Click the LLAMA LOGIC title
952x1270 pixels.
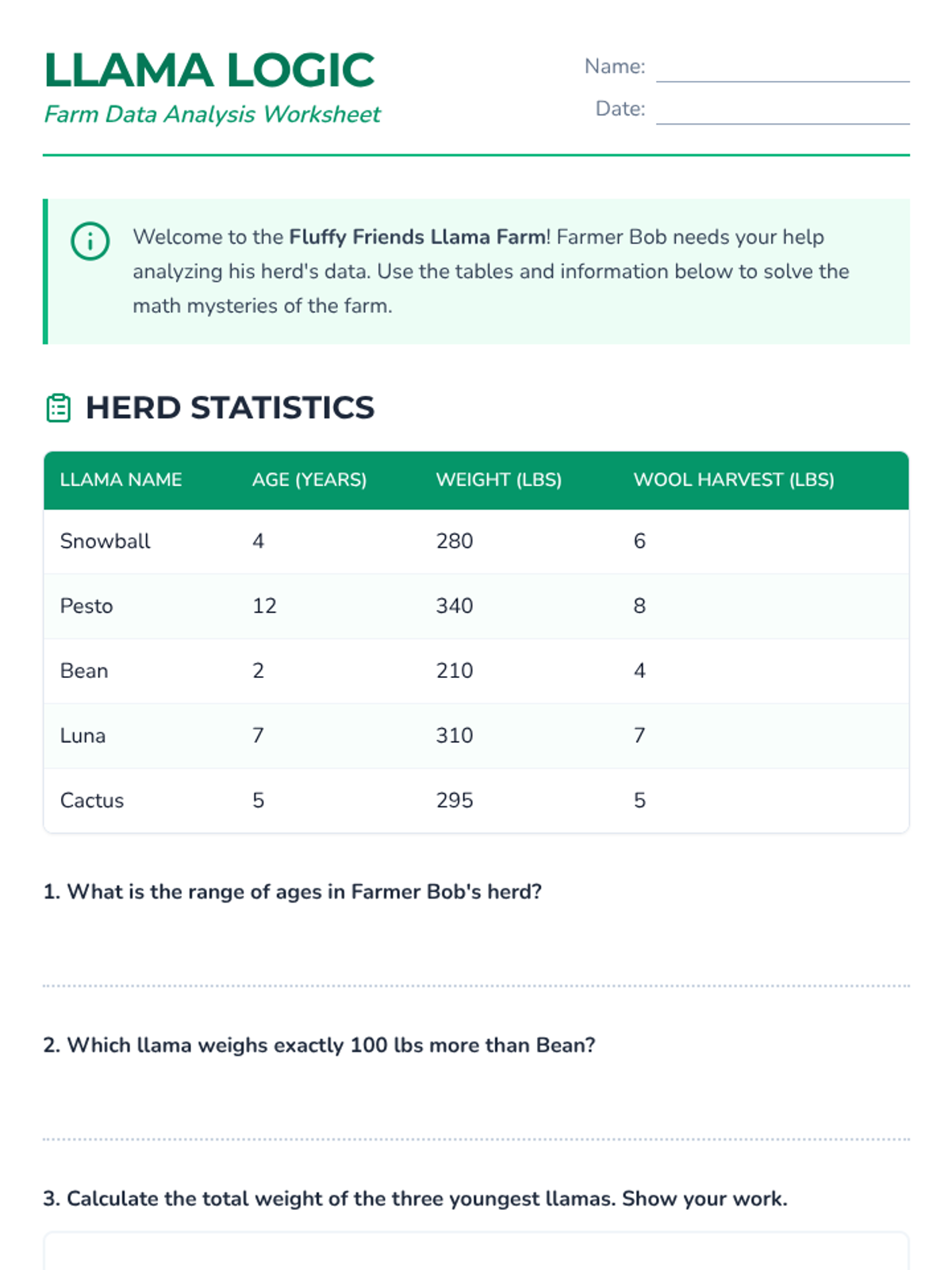(x=209, y=70)
